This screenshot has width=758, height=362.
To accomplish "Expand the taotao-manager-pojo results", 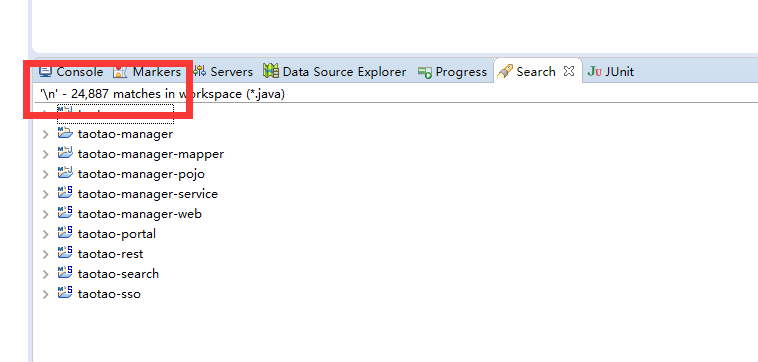I will tap(45, 174).
